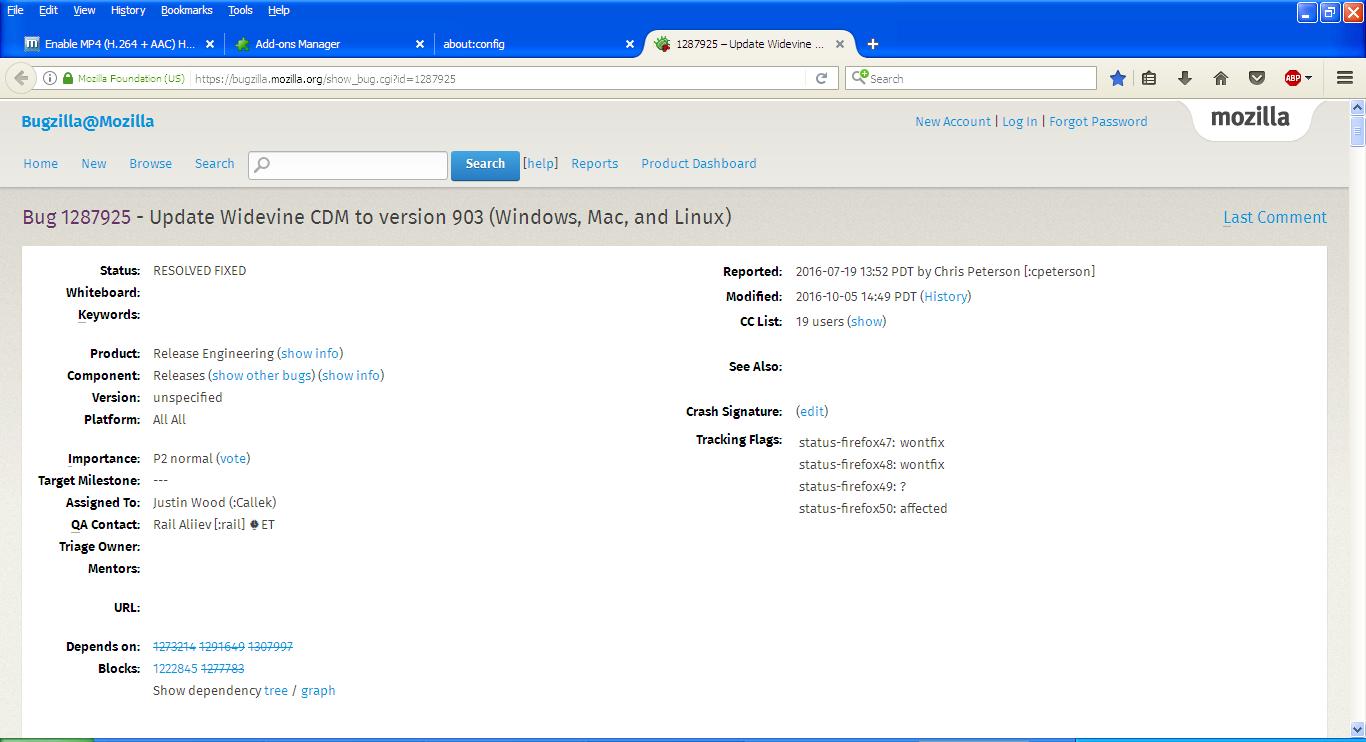Open the Log In link

coord(1019,121)
